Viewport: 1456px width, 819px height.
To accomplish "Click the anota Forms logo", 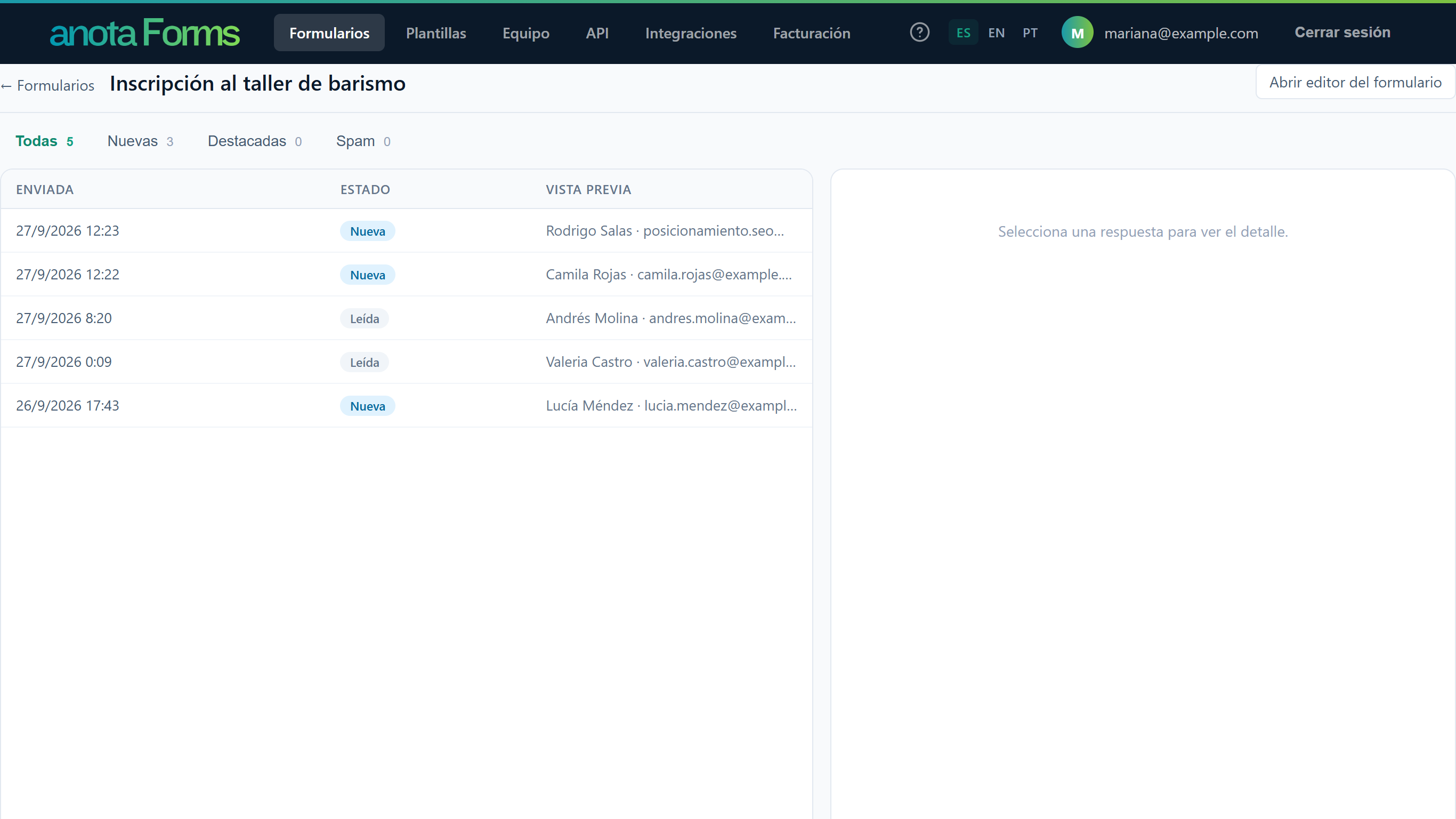I will coord(145,33).
